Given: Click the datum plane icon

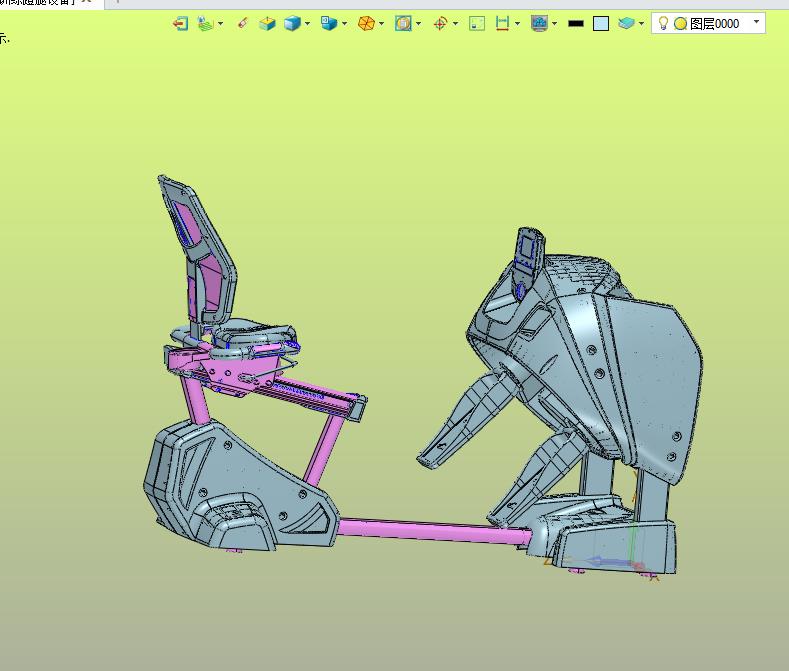Looking at the screenshot, I should (x=205, y=24).
